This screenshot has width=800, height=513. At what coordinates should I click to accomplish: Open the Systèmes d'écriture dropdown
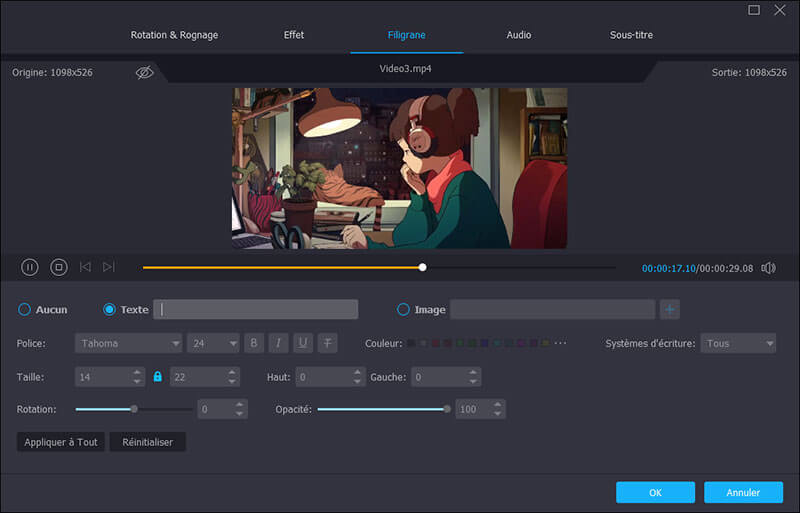coord(738,343)
